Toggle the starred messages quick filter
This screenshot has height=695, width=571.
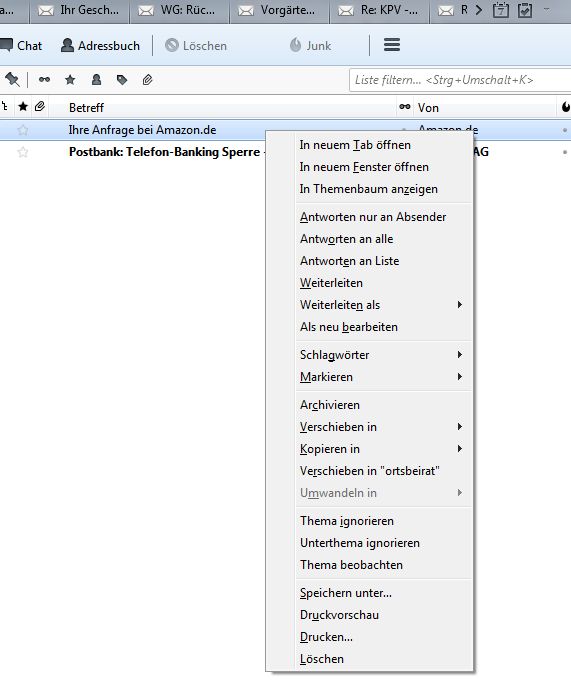tap(70, 80)
